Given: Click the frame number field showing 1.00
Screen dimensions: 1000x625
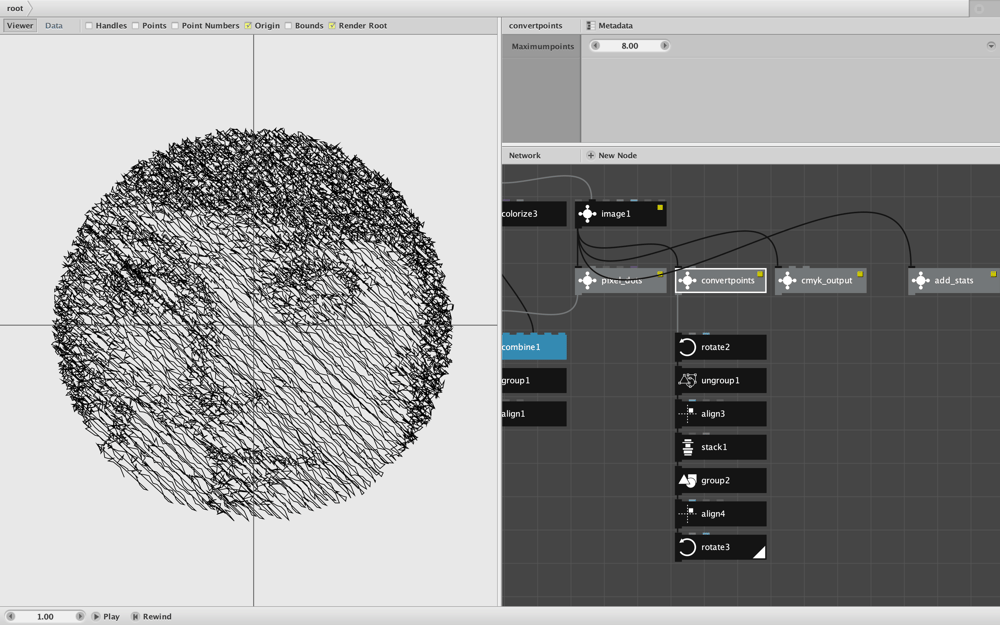Looking at the screenshot, I should click(45, 616).
